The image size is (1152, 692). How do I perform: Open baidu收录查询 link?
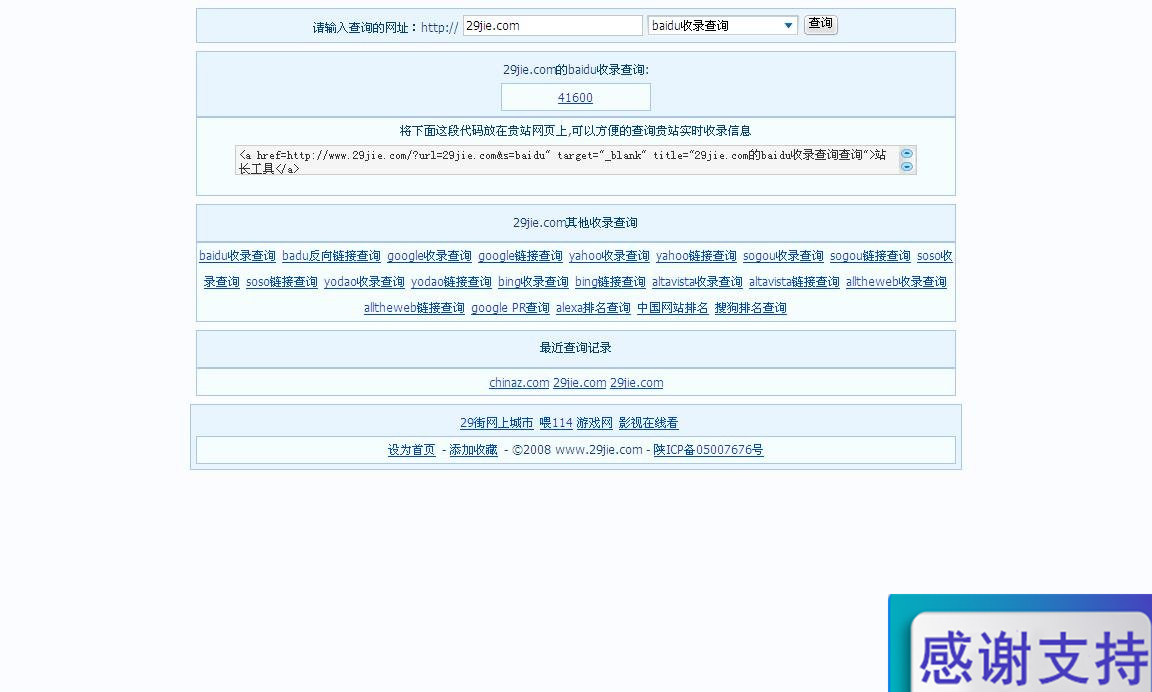pyautogui.click(x=237, y=256)
